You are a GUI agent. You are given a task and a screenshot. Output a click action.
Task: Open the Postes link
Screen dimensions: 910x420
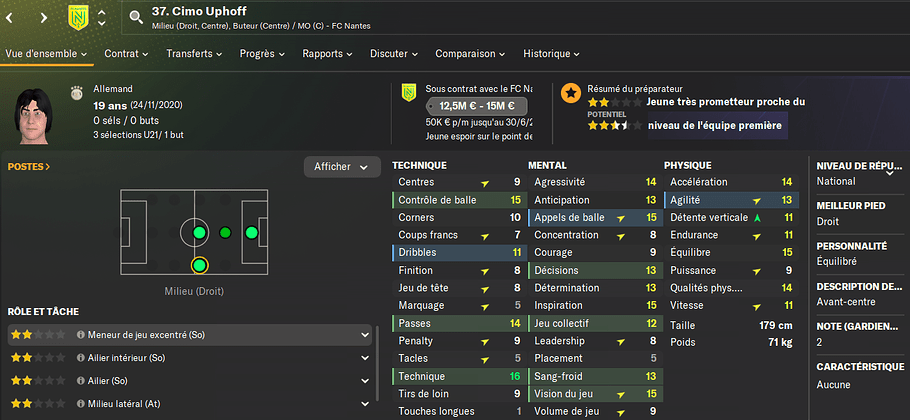click(28, 166)
